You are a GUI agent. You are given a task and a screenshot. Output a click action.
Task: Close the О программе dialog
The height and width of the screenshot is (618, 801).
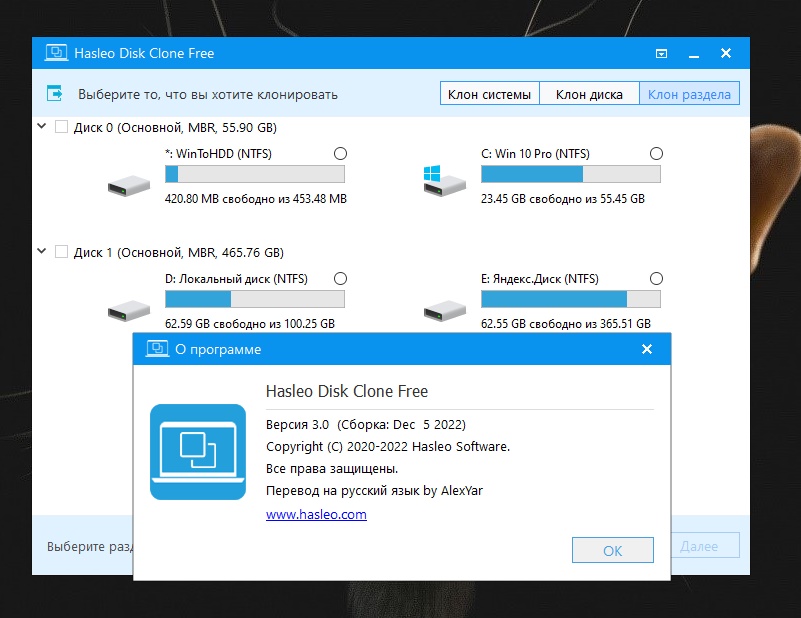click(x=647, y=349)
